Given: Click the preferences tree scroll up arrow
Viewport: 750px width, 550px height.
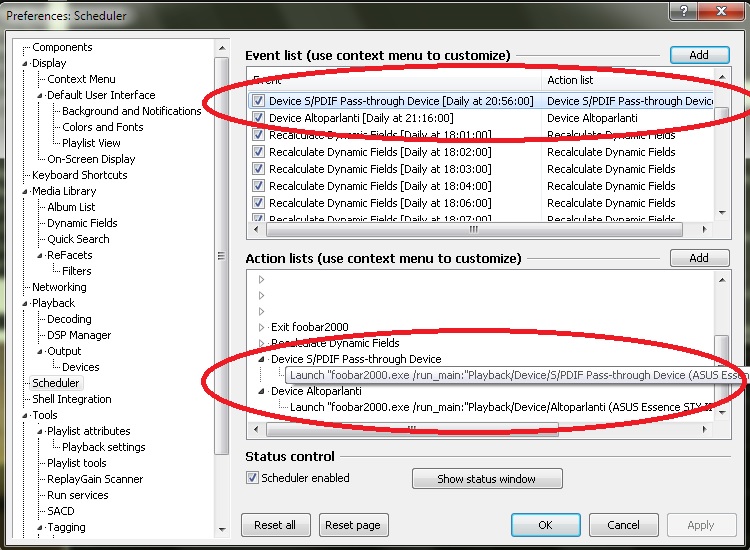Looking at the screenshot, I should (222, 48).
